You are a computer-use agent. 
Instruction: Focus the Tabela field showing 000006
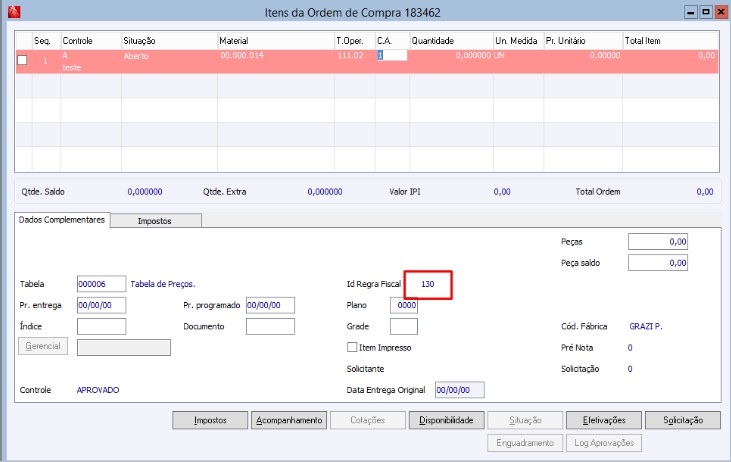[x=101, y=284]
